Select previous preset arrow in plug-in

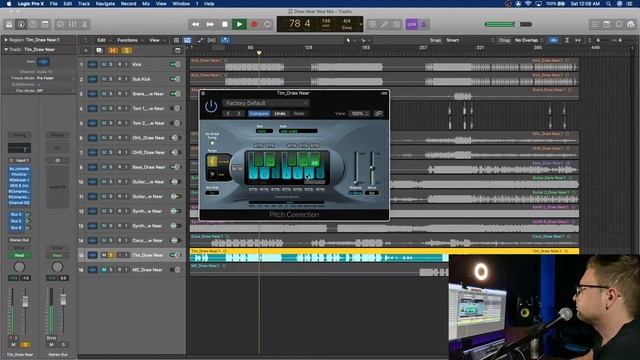click(x=228, y=113)
